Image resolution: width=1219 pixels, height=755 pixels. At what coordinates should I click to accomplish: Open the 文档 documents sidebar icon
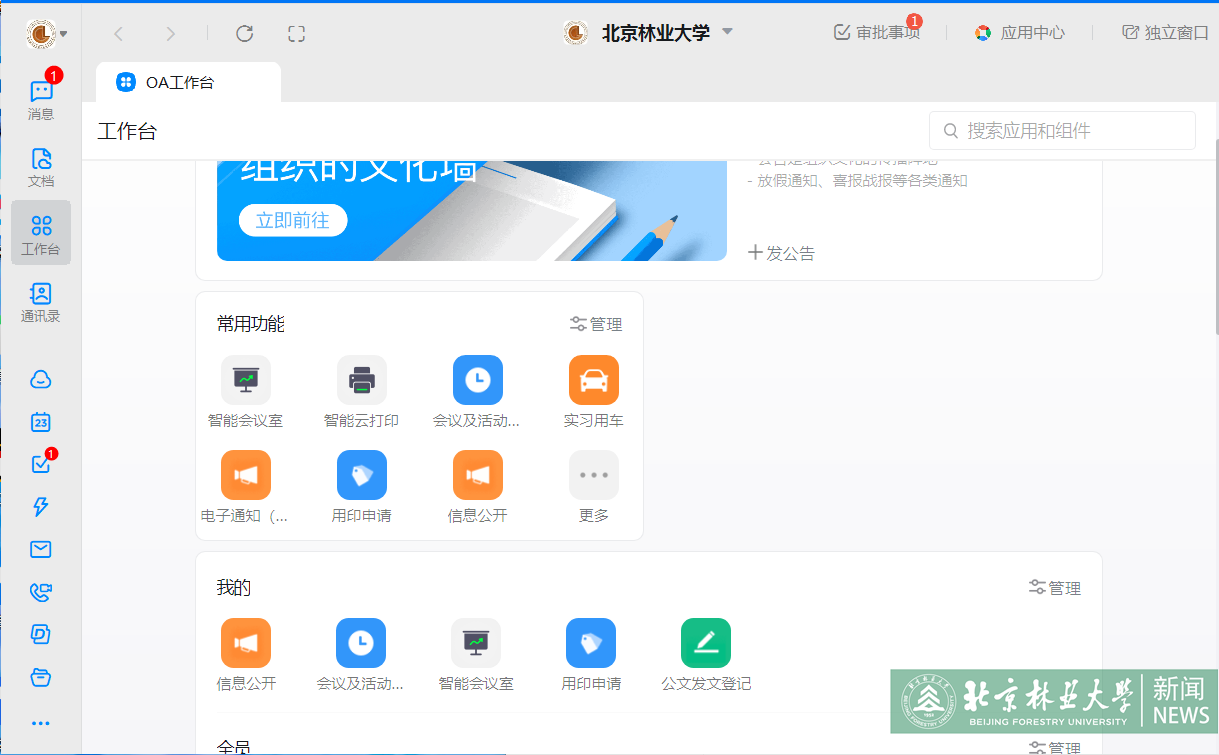[x=41, y=167]
